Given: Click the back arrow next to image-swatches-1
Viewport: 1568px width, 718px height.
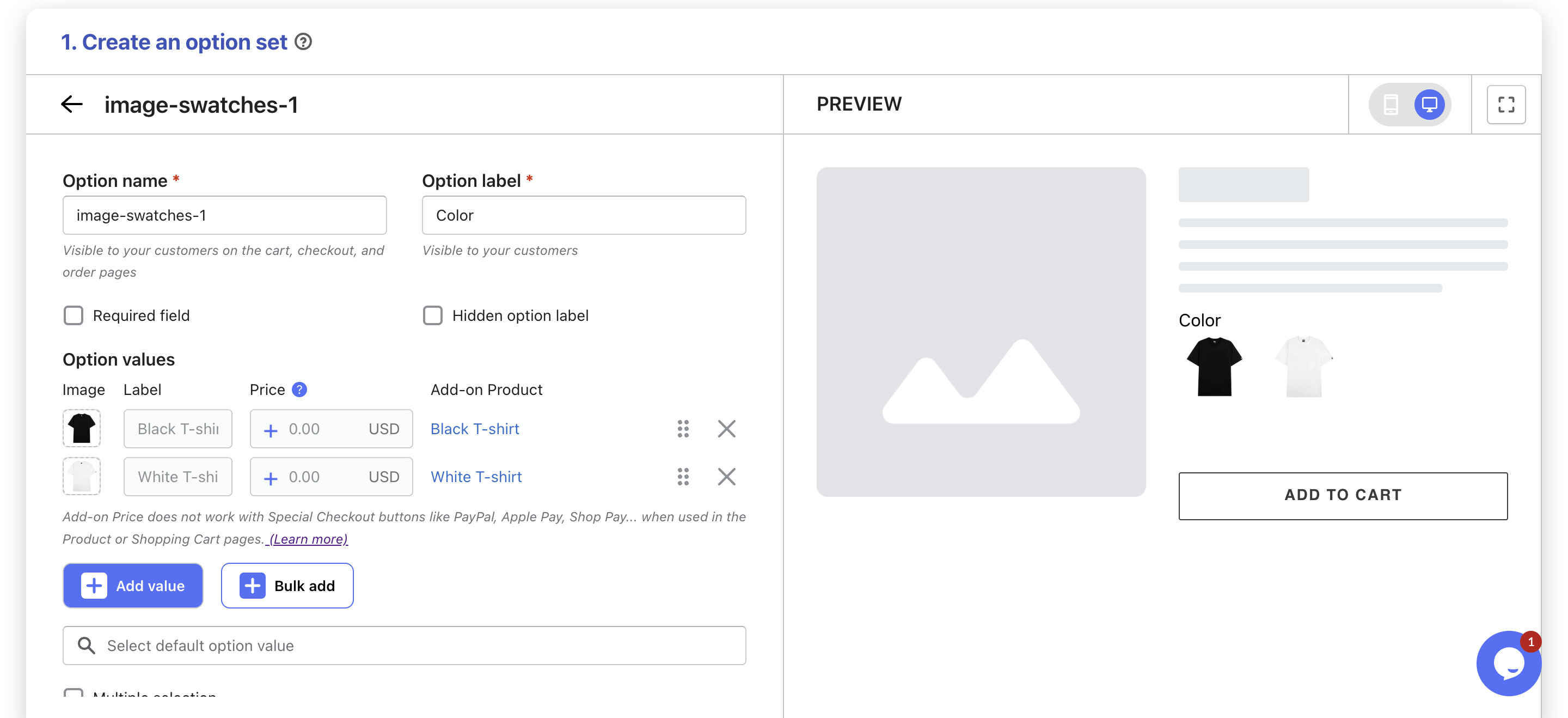Looking at the screenshot, I should (x=71, y=104).
